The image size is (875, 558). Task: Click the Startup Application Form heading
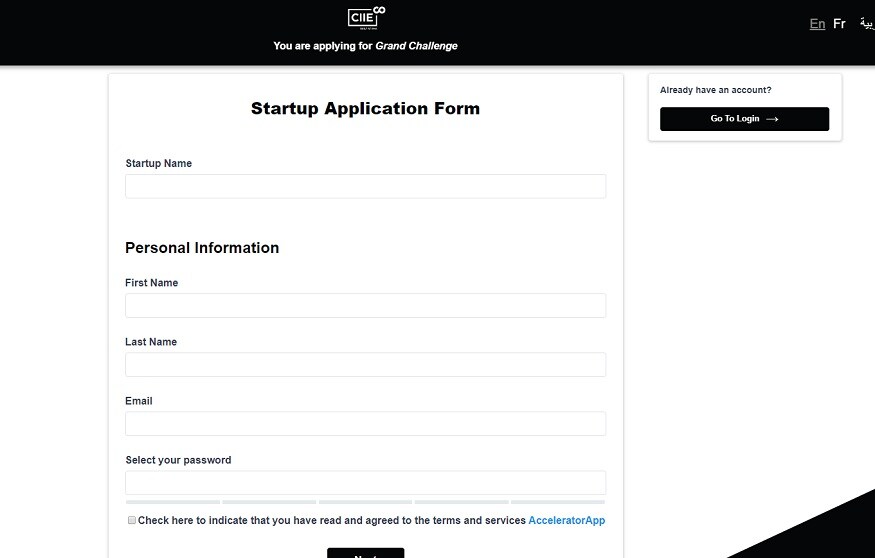366,108
